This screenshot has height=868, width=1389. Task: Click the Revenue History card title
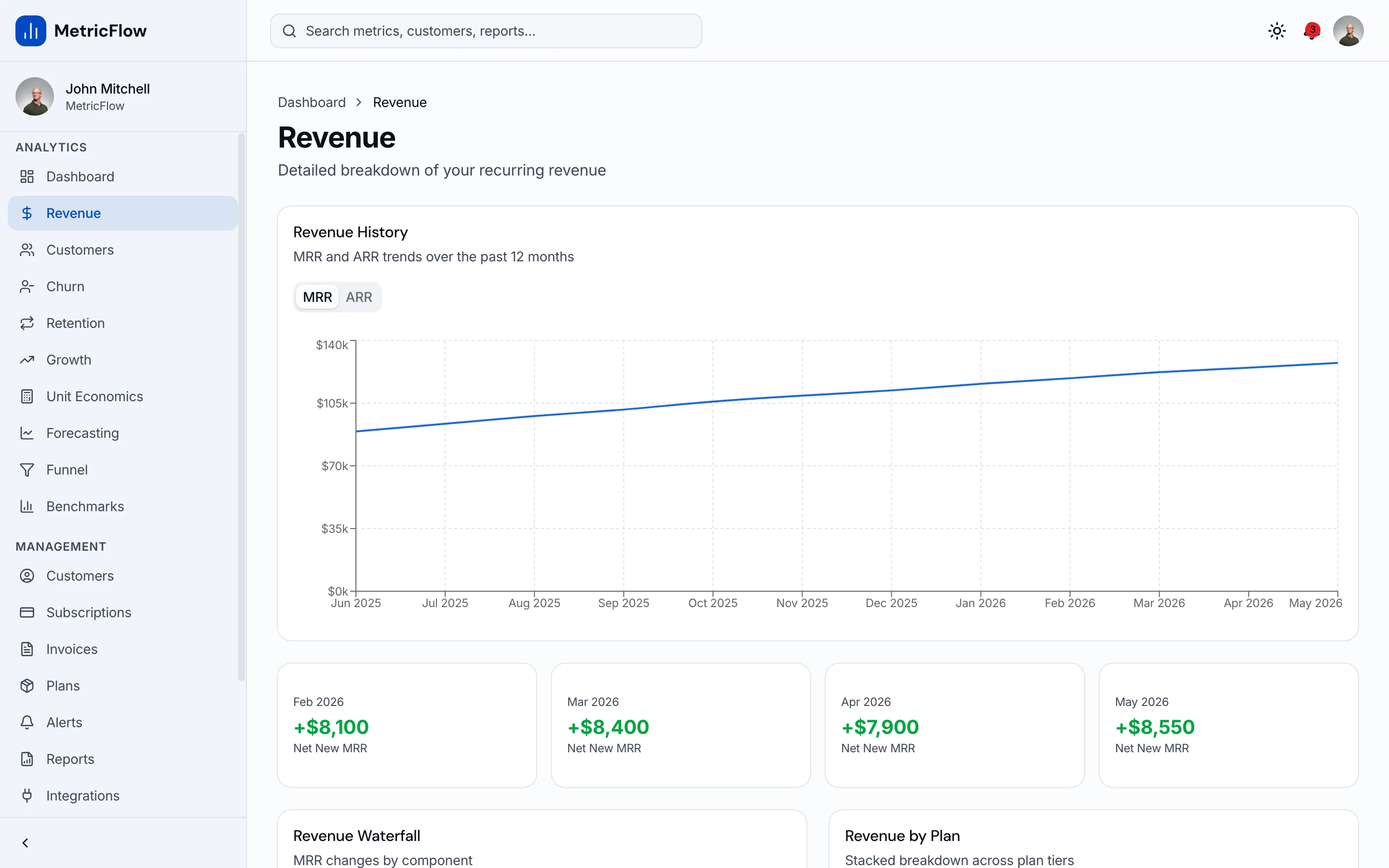coord(350,232)
